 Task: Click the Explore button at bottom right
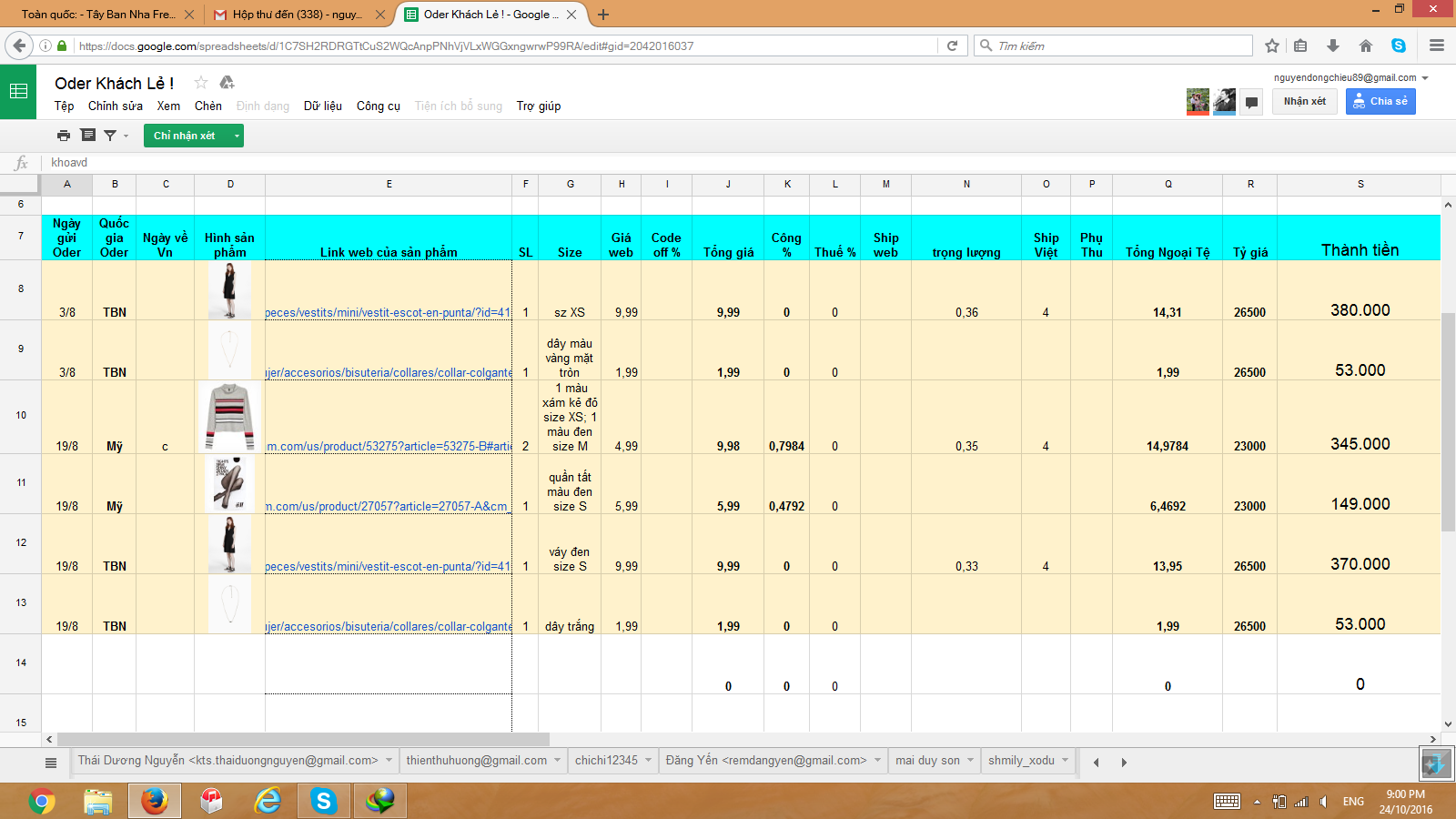coord(1435,763)
